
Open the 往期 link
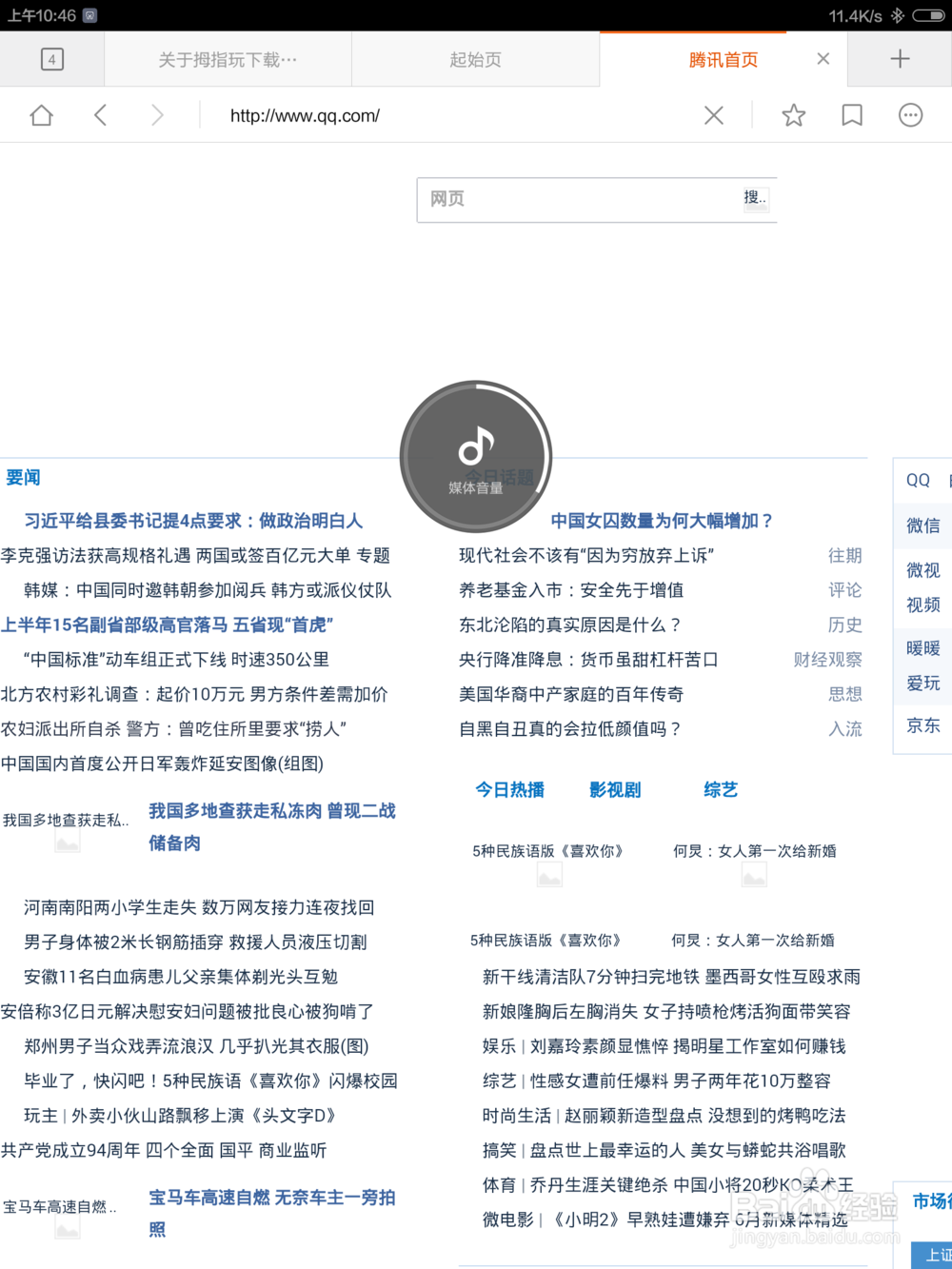845,555
